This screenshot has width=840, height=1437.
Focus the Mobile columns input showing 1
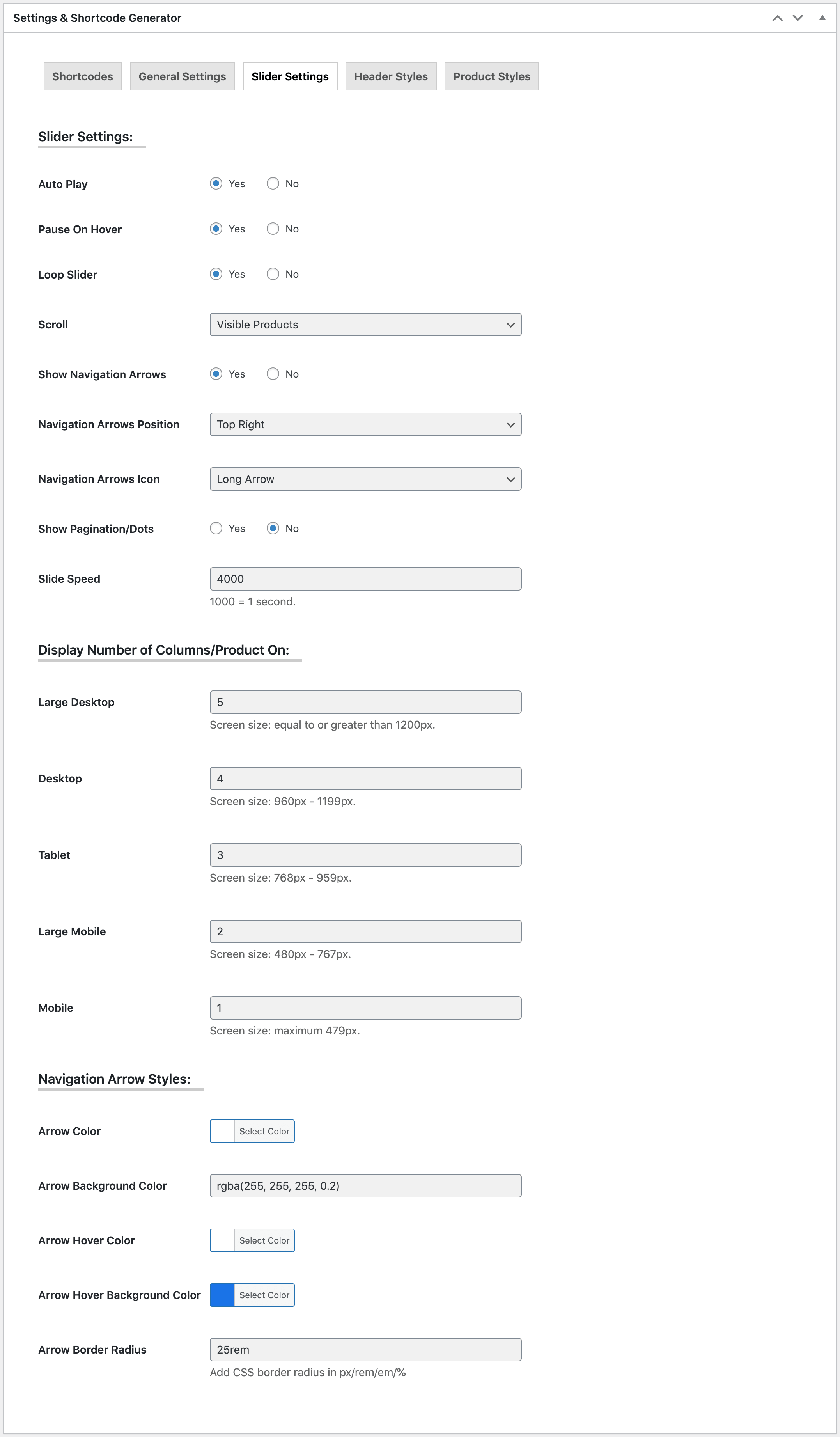[365, 1008]
